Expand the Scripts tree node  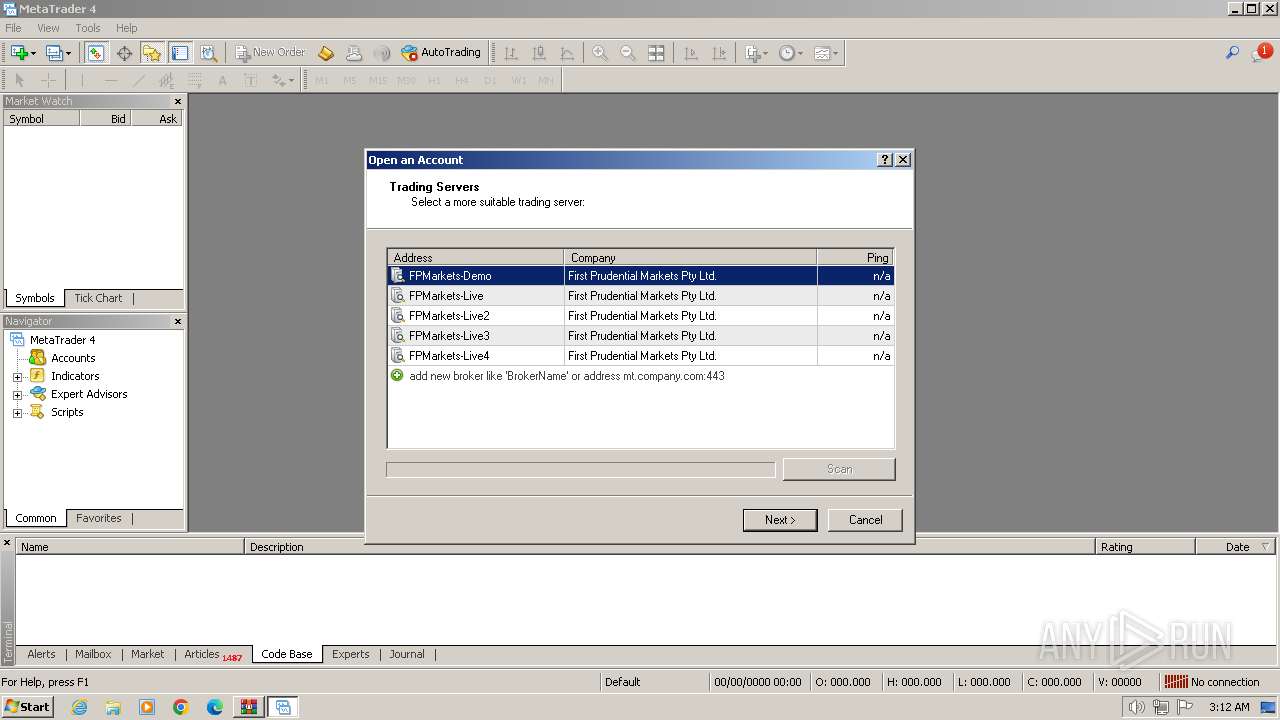(x=17, y=413)
